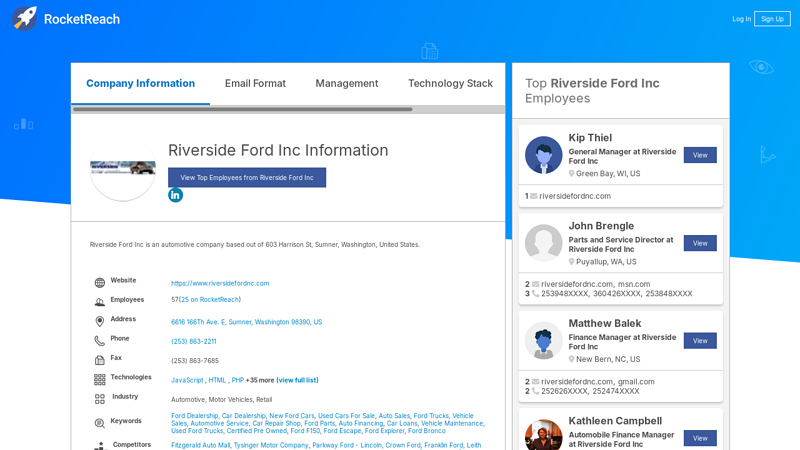Click Matthew Balek's avatar icon
Screen dimensions: 800x450
pyautogui.click(x=543, y=340)
